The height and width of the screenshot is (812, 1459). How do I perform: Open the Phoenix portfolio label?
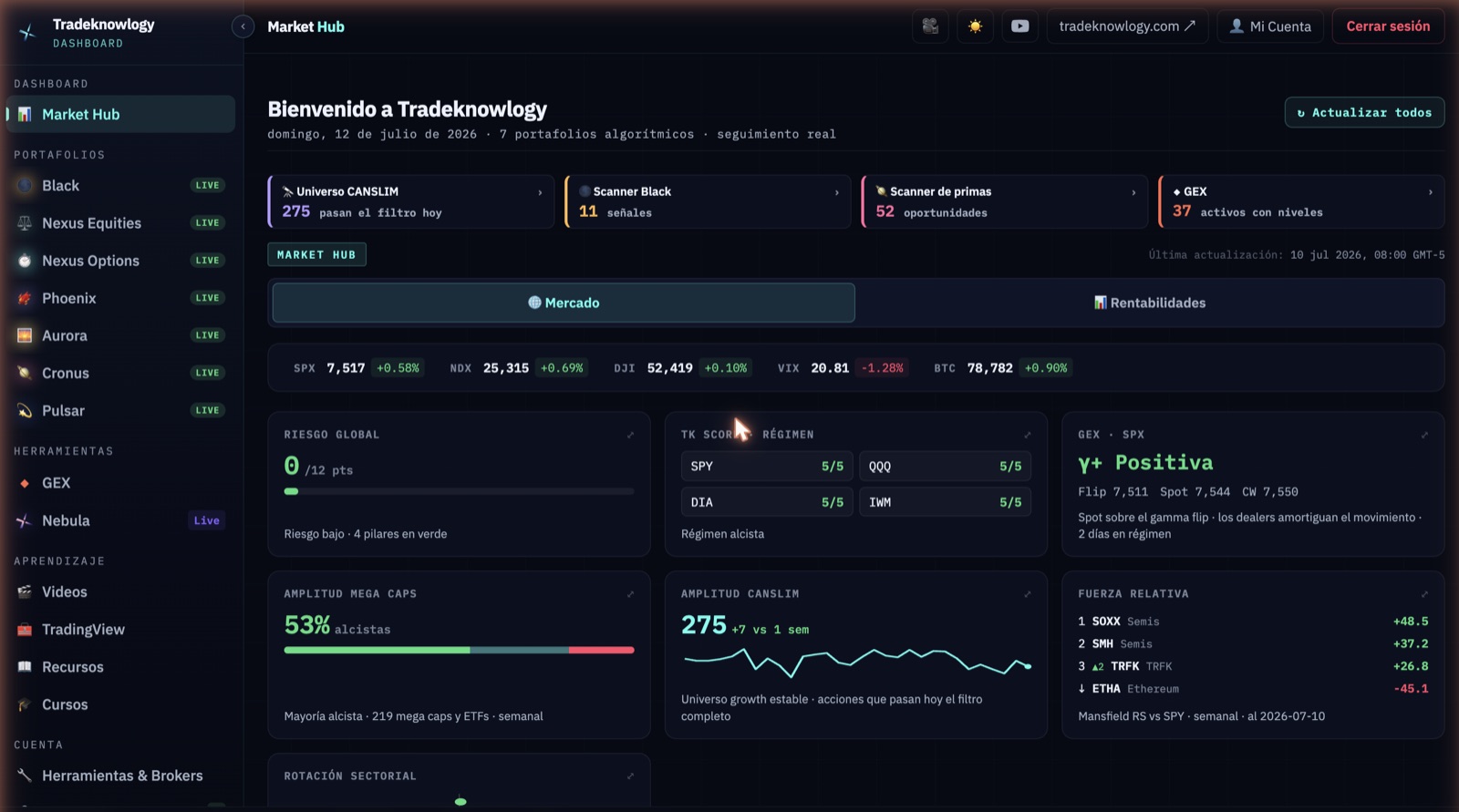point(68,298)
